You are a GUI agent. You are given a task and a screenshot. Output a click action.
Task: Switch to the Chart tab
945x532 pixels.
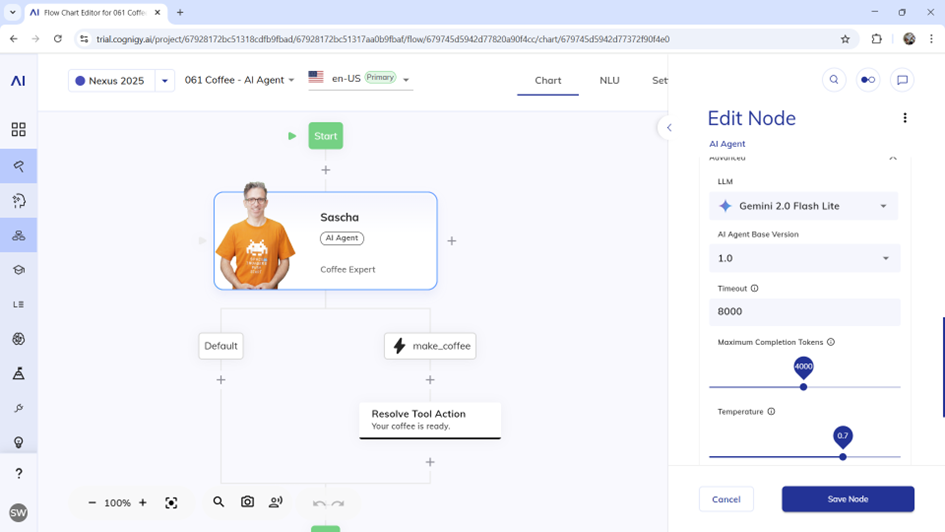pos(548,80)
